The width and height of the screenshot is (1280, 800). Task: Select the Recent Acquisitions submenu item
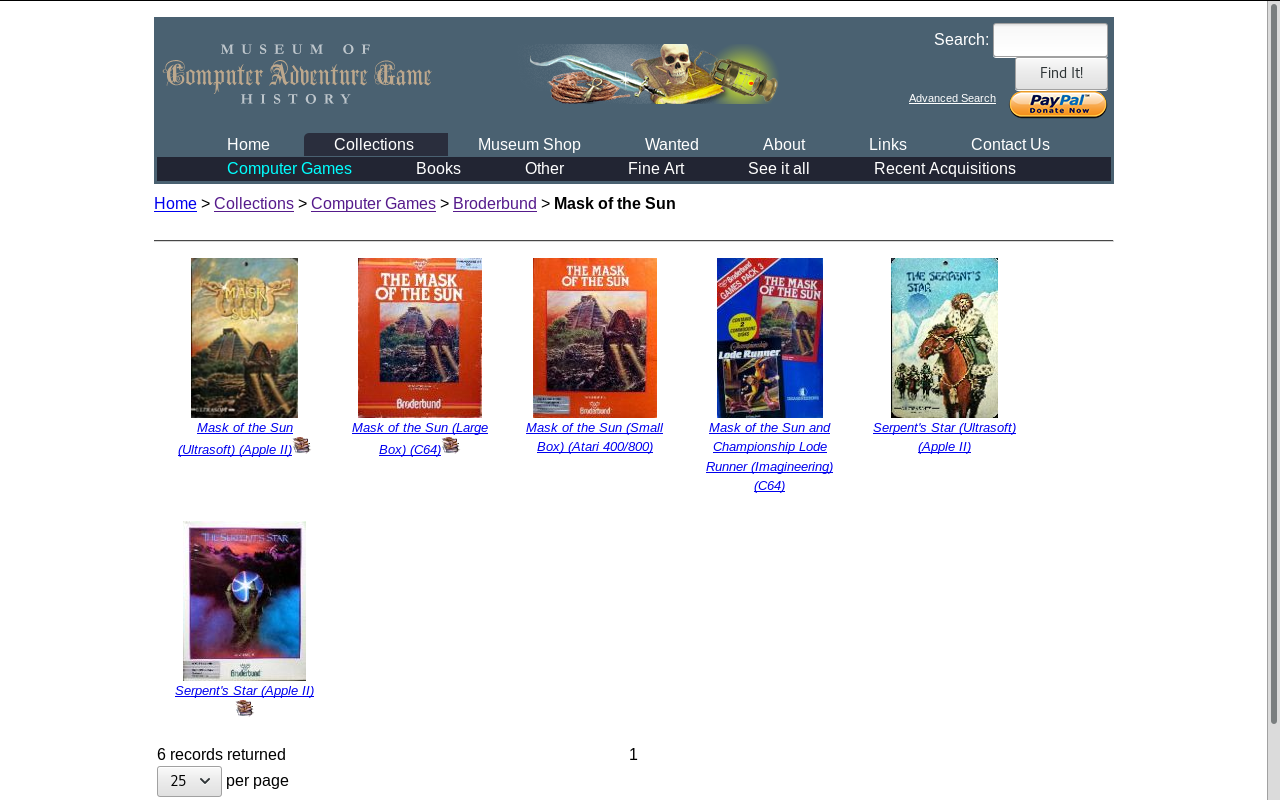tap(944, 169)
